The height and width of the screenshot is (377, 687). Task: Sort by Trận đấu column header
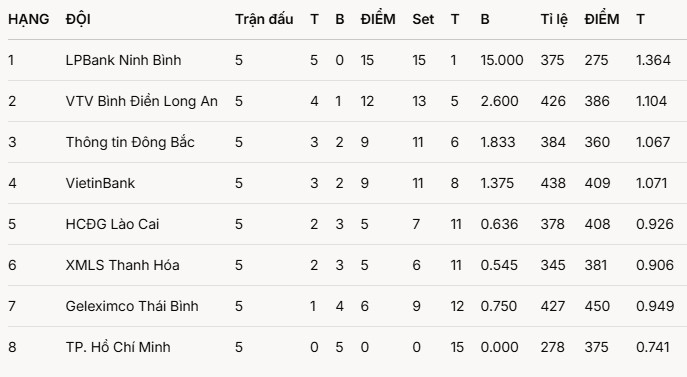(x=264, y=19)
